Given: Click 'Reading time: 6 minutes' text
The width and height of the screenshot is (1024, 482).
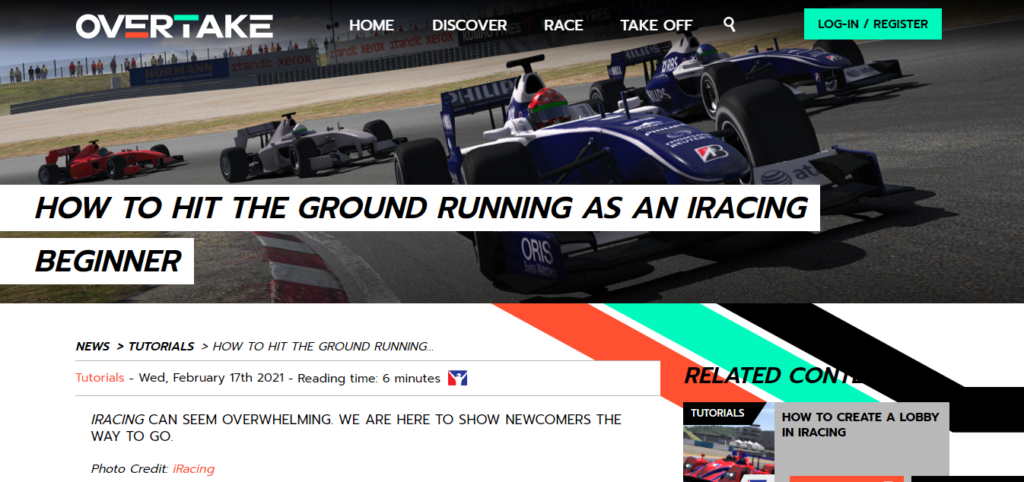Looking at the screenshot, I should [369, 378].
